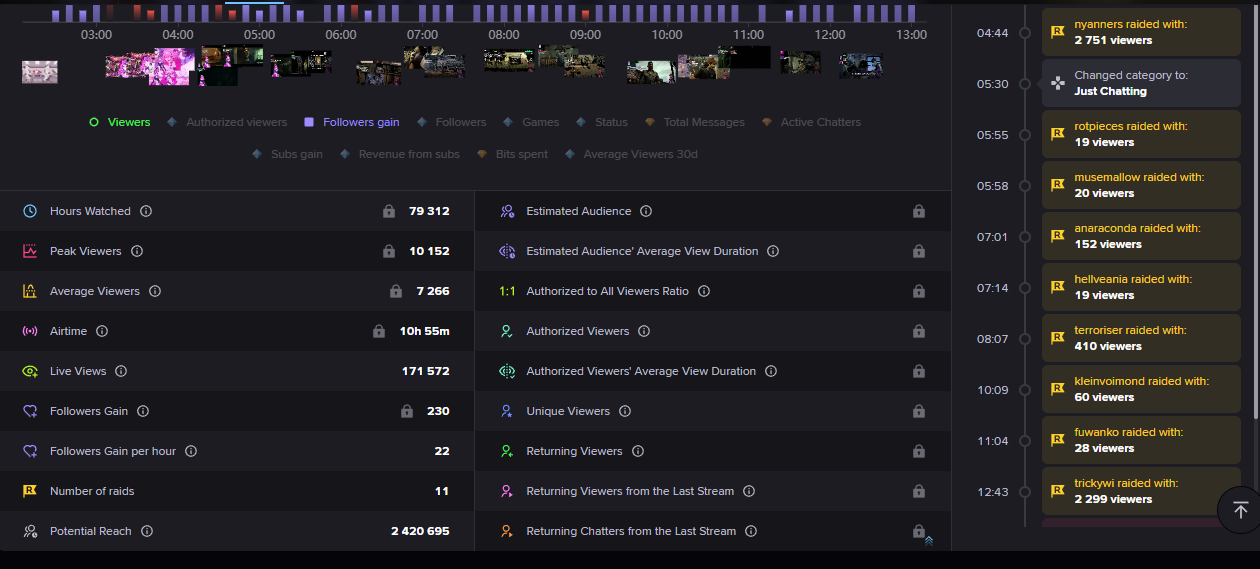The height and width of the screenshot is (569, 1260).
Task: Click the Live Views value 171 572
Action: coord(426,371)
